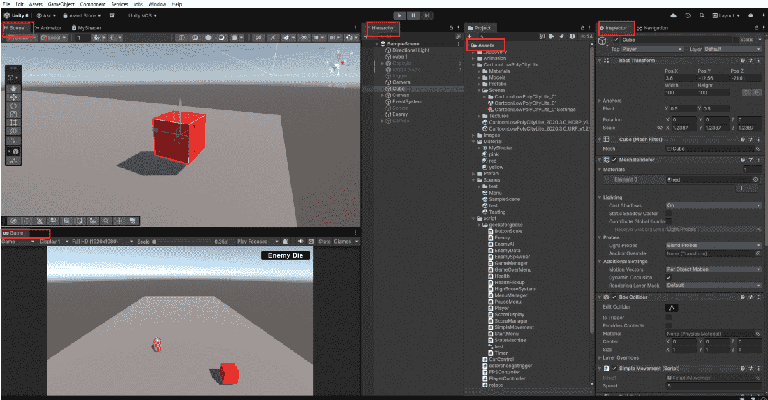The height and width of the screenshot is (400, 768).
Task: Open the Light Probes dropdown
Action: (x=713, y=245)
